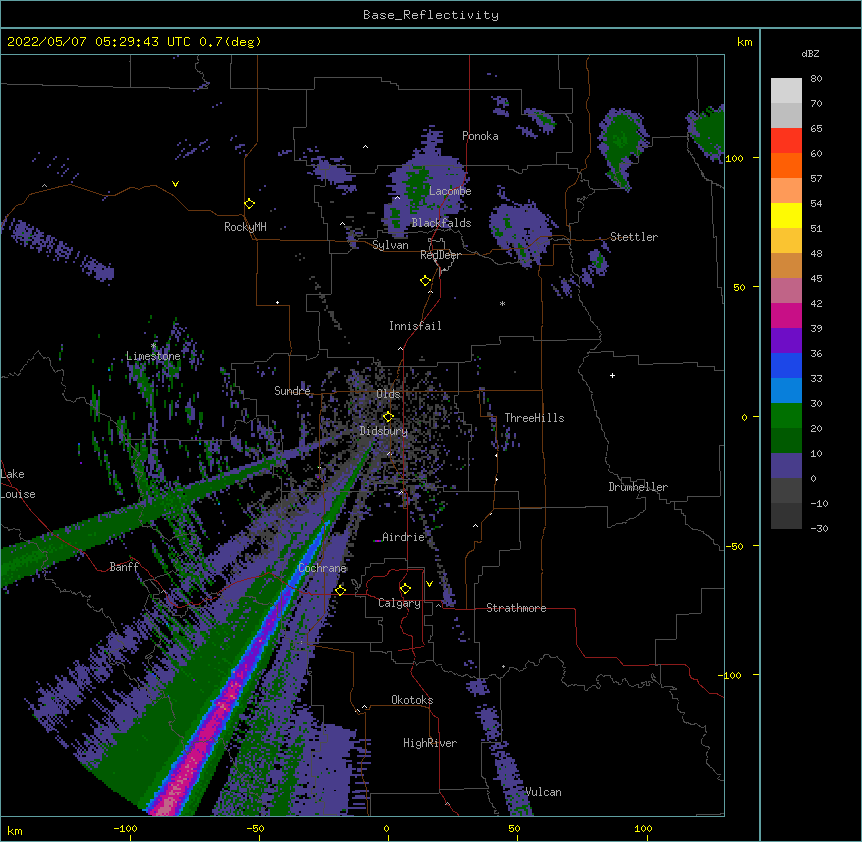Click the yellow diamond marker between Olds and Didsbury
The width and height of the screenshot is (862, 842).
388,417
